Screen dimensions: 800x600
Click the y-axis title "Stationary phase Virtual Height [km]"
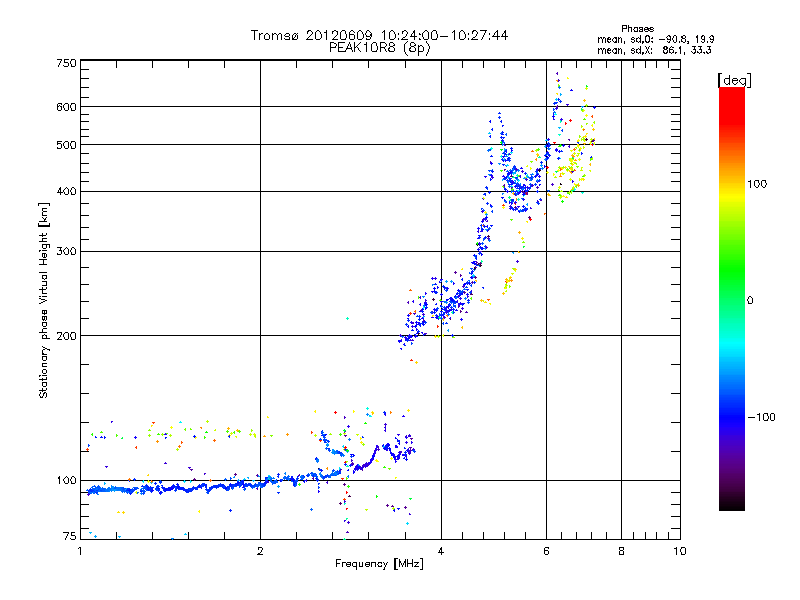(x=44, y=300)
